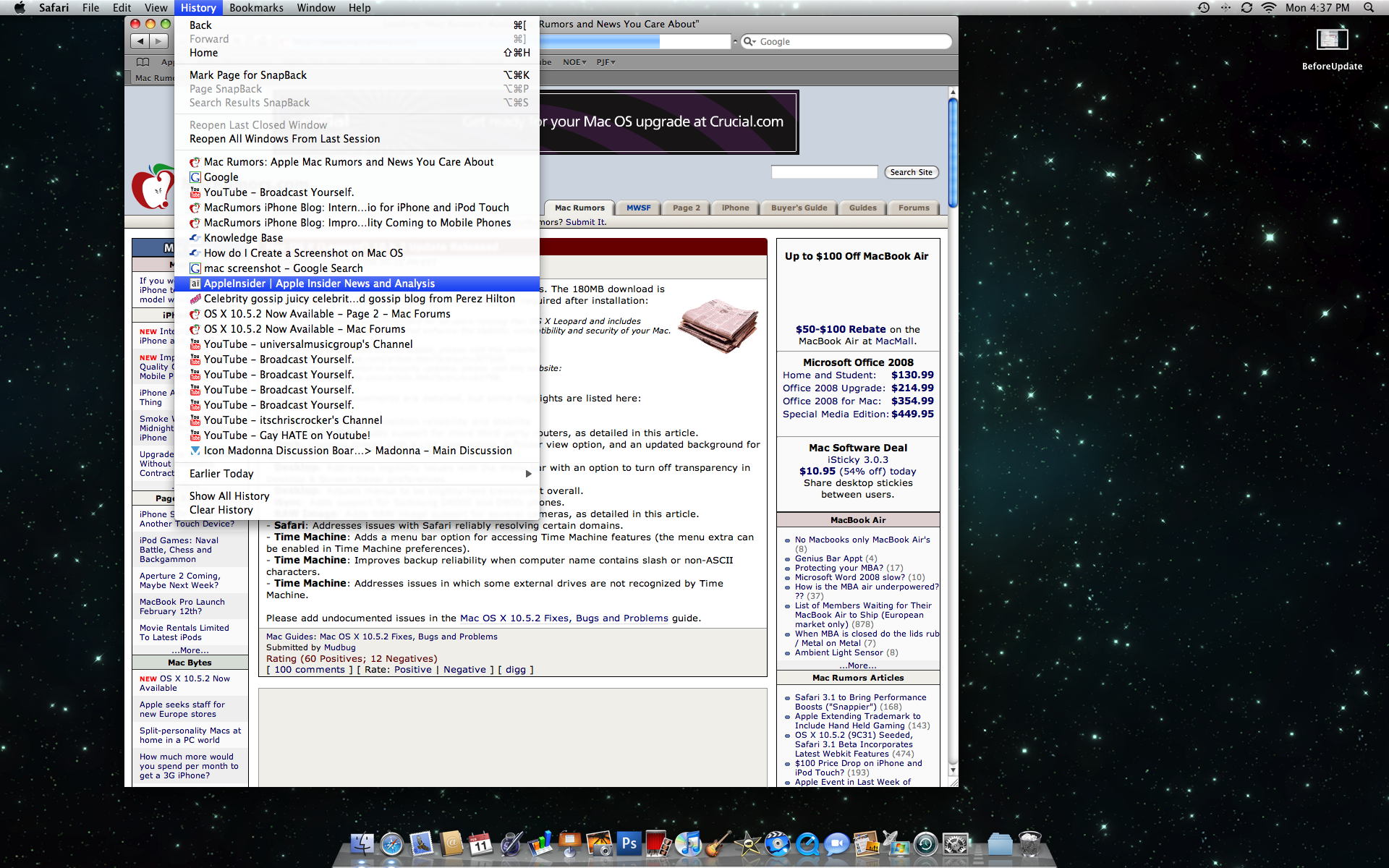
Task: Choose Clear History menu item
Action: coord(221,510)
